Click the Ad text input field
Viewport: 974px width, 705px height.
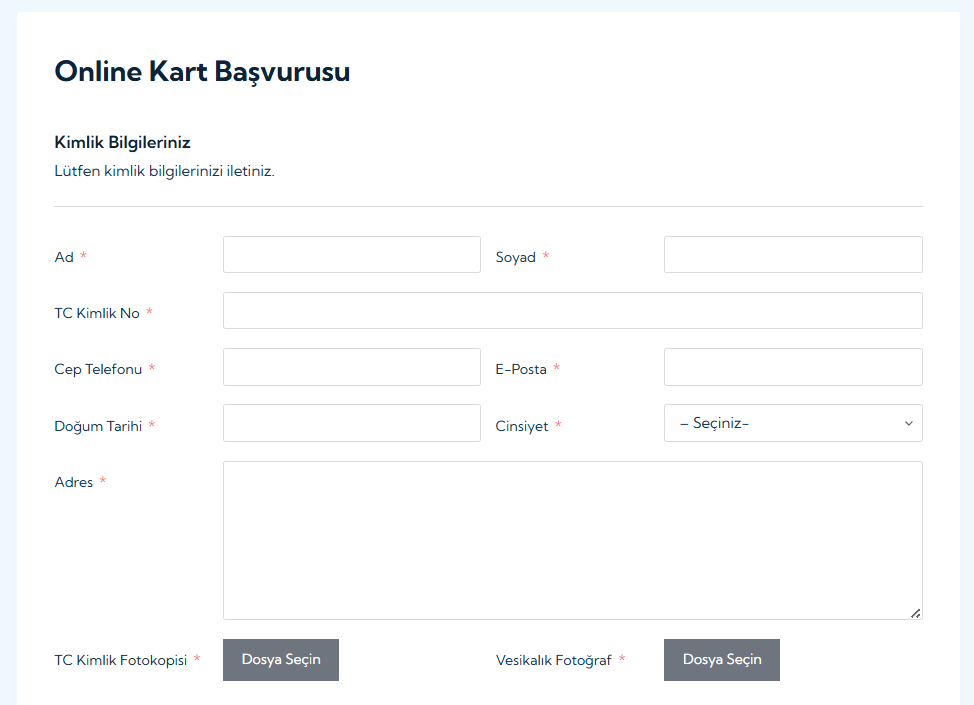click(x=351, y=255)
